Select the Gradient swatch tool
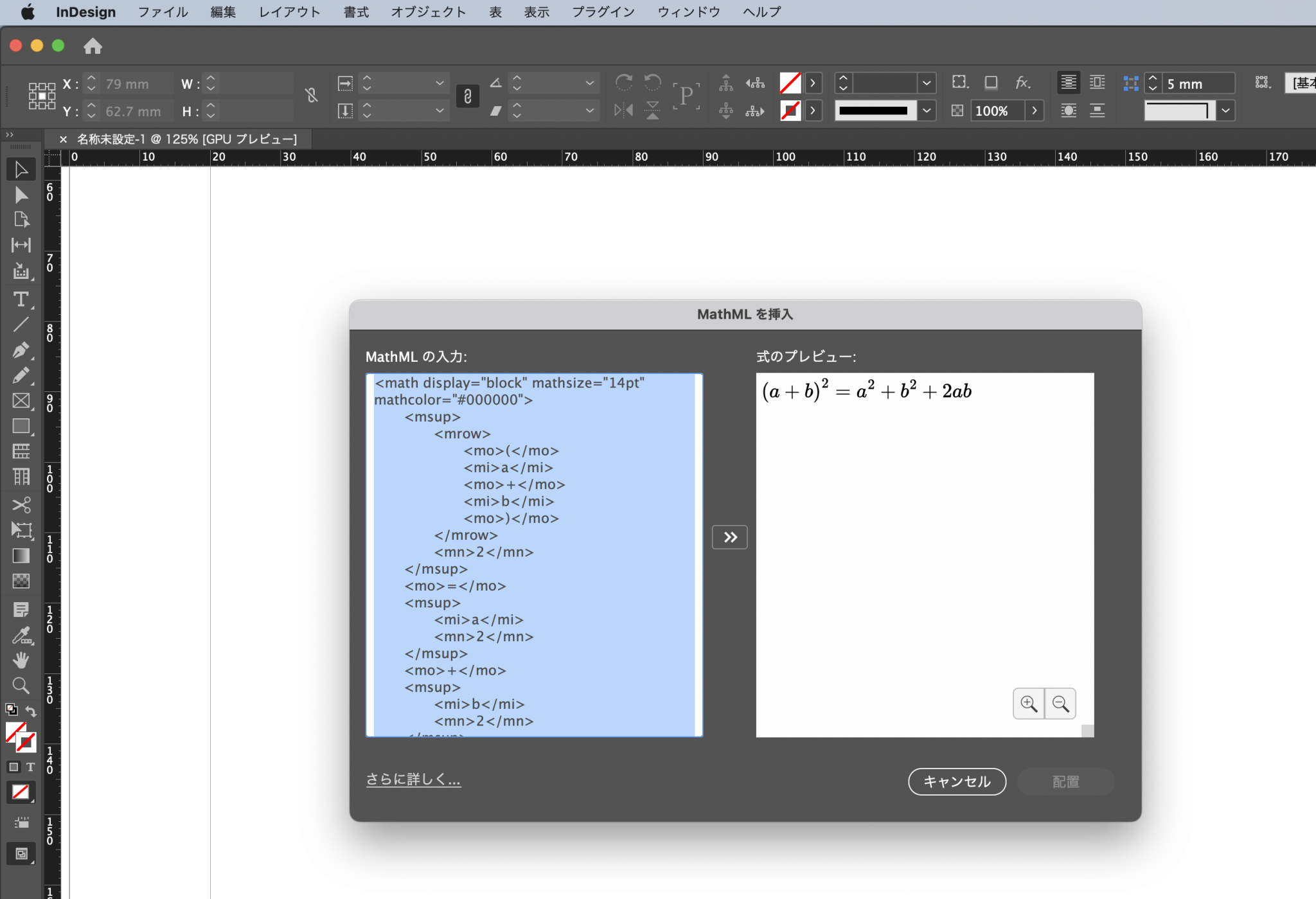 tap(21, 556)
